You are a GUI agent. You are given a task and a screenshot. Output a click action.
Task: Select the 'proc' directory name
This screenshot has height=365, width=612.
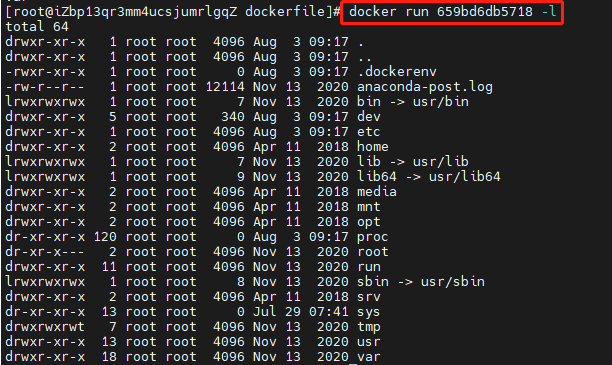pos(373,237)
